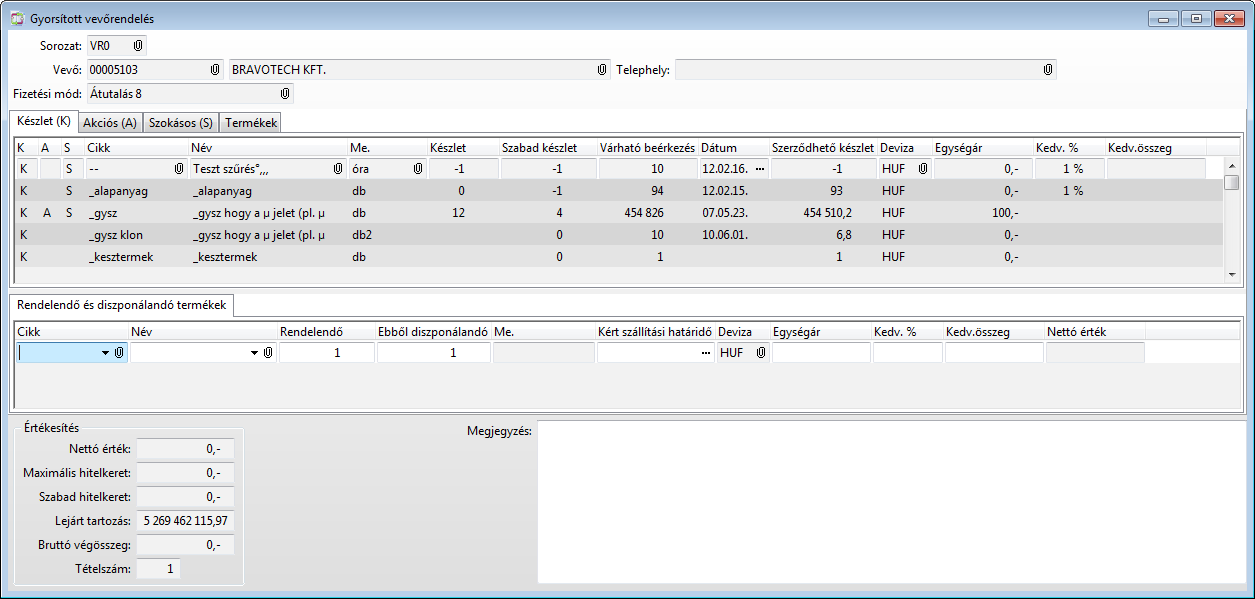Click paperclip icon beside customer code 00005103

point(215,70)
